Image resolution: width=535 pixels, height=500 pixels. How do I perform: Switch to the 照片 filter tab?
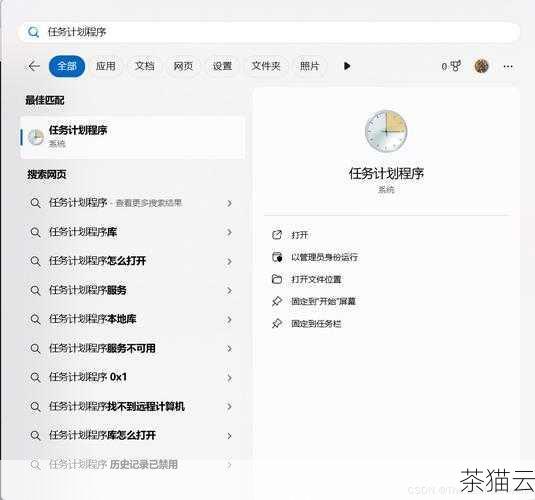309,66
